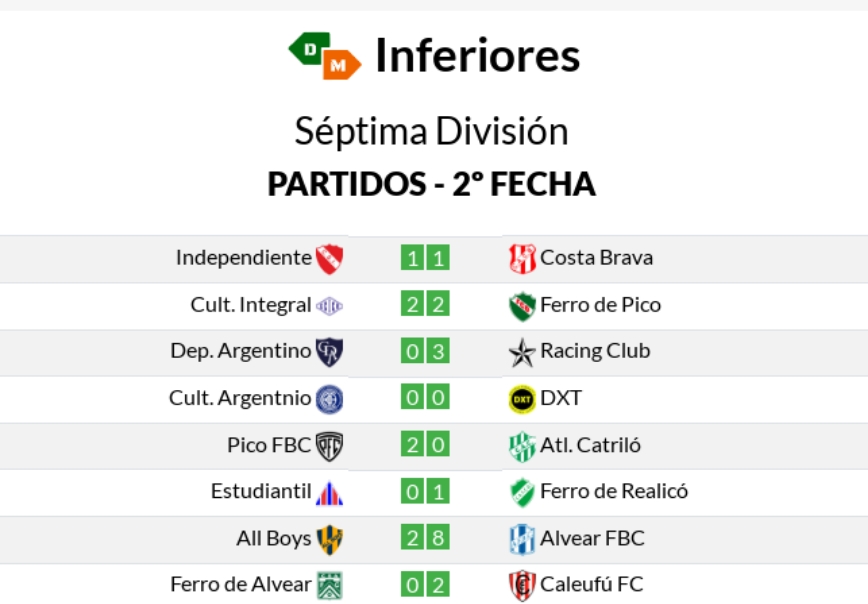868x604 pixels.
Task: Click the Caleufú FC crest
Action: 522,585
